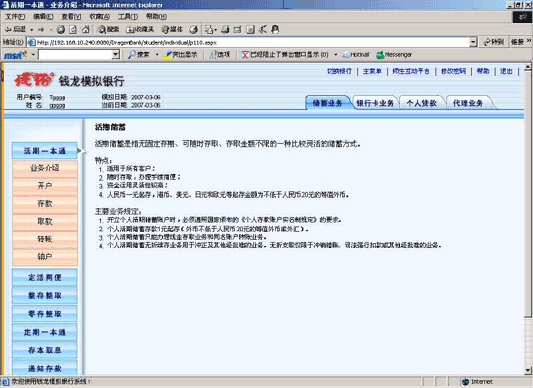
Task: Expand the 定期一本通 sidebar section
Action: point(45,332)
